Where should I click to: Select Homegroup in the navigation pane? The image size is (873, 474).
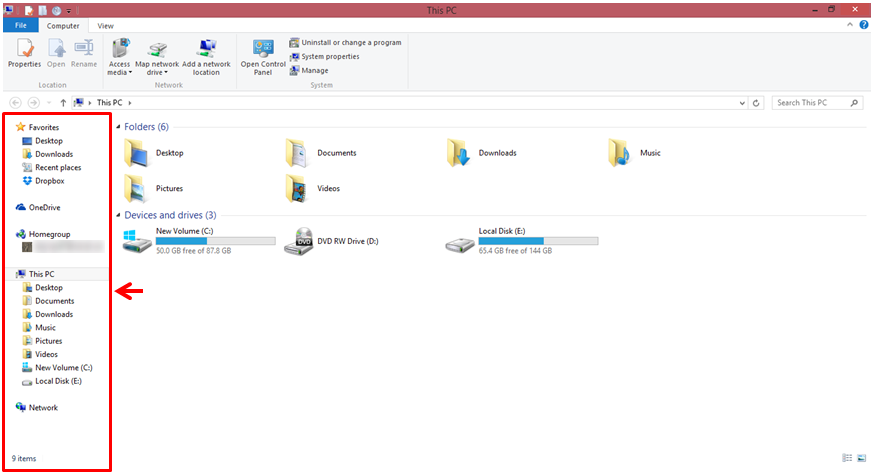coord(43,234)
